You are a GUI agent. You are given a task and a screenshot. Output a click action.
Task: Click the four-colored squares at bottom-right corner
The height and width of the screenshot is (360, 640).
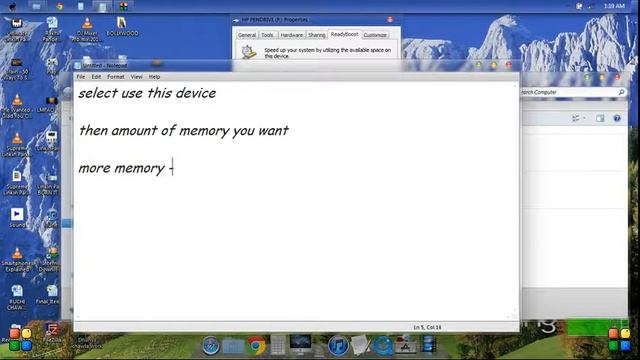[x=619, y=339]
